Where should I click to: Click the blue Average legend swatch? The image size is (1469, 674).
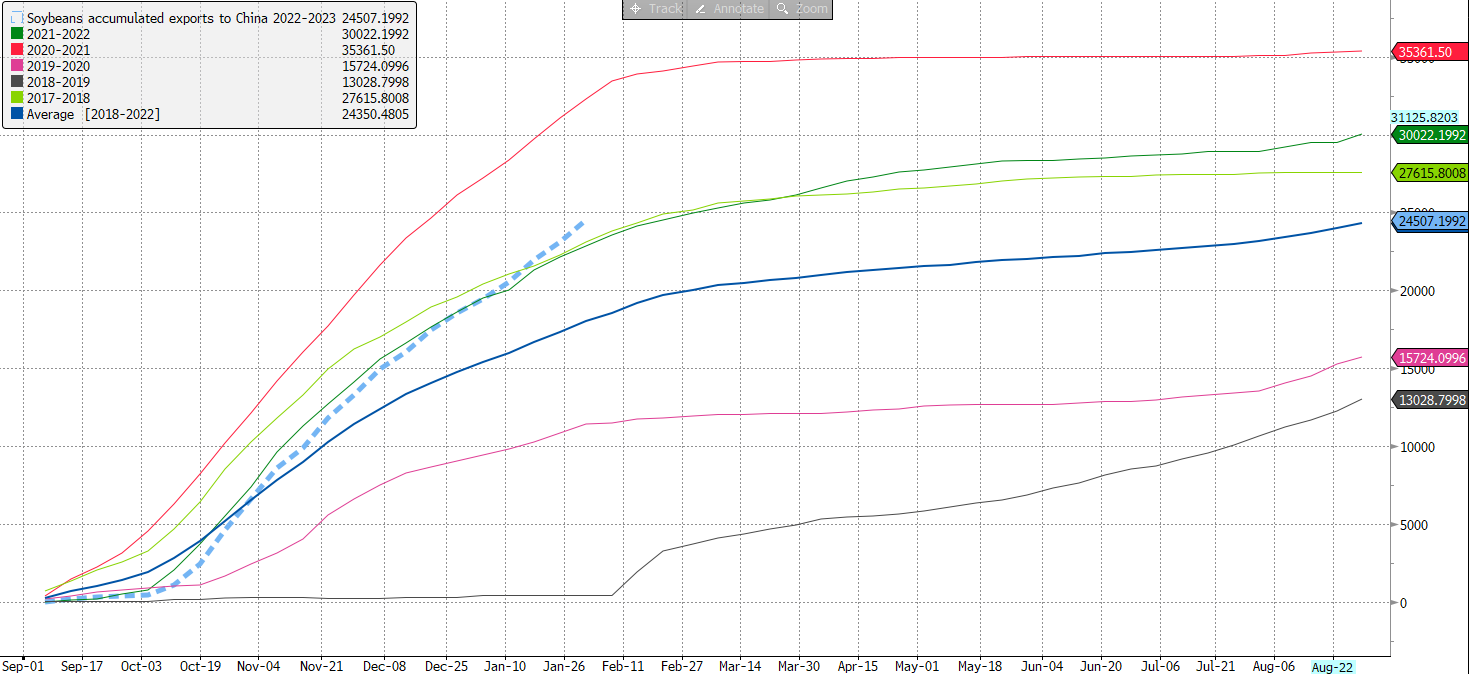(17, 114)
